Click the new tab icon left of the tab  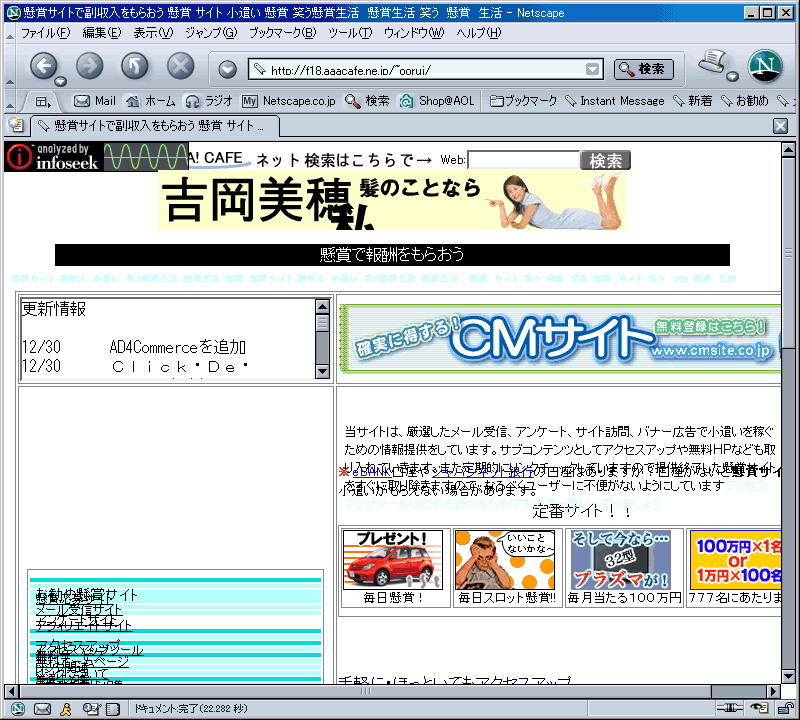[x=16, y=125]
